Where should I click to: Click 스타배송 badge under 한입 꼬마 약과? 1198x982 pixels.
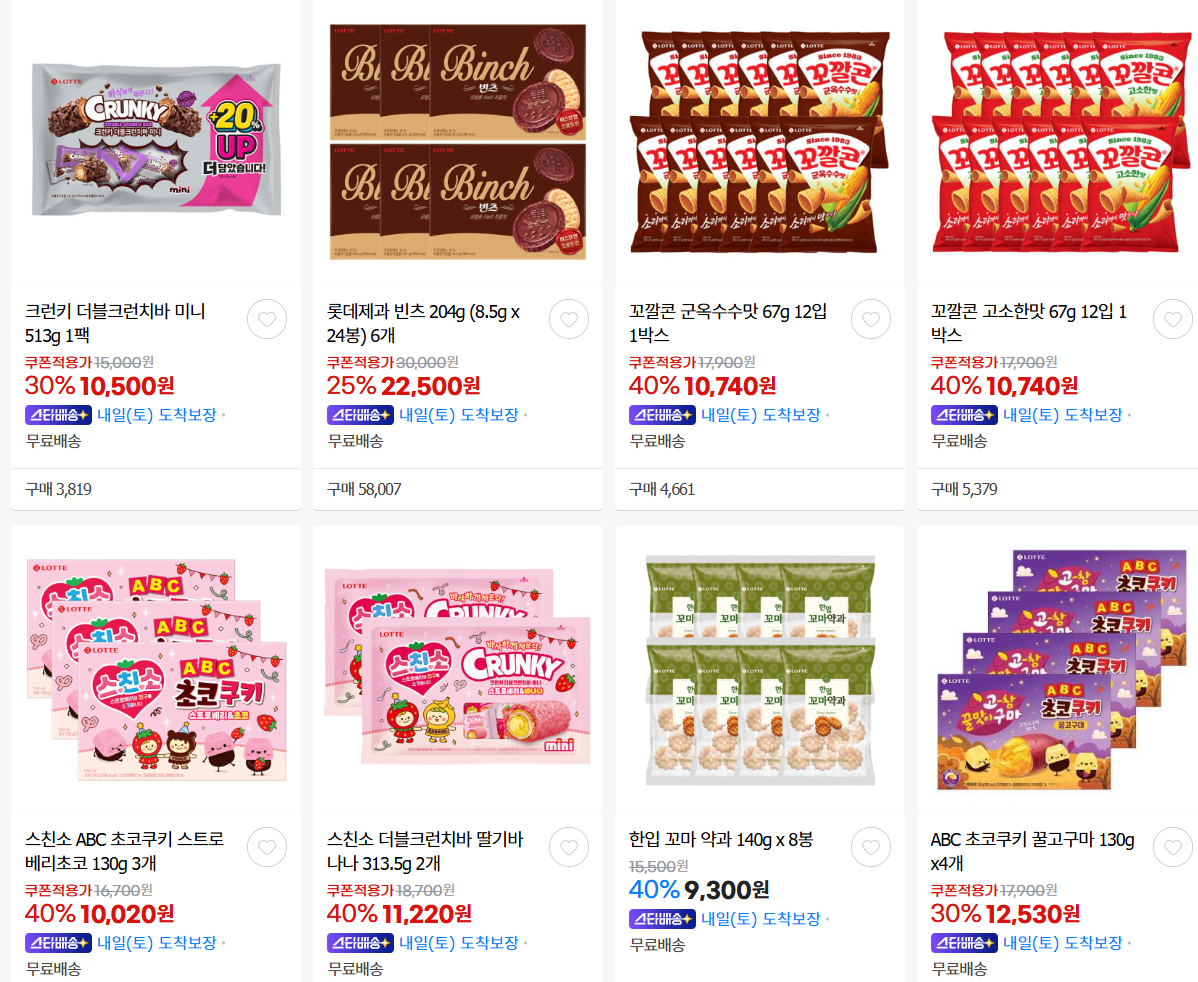[x=662, y=919]
